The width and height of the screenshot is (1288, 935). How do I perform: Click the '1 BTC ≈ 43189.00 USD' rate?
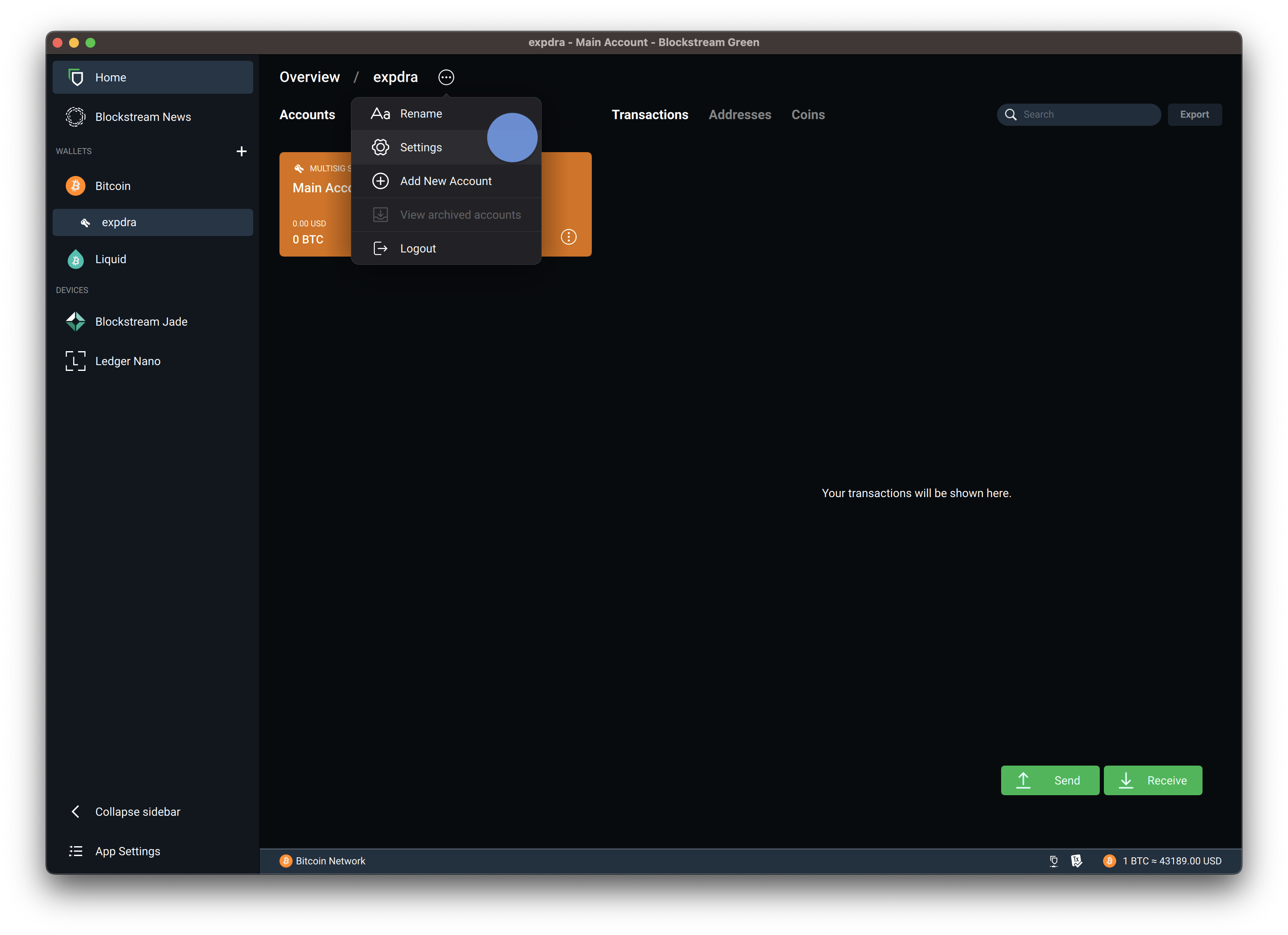tap(1172, 861)
